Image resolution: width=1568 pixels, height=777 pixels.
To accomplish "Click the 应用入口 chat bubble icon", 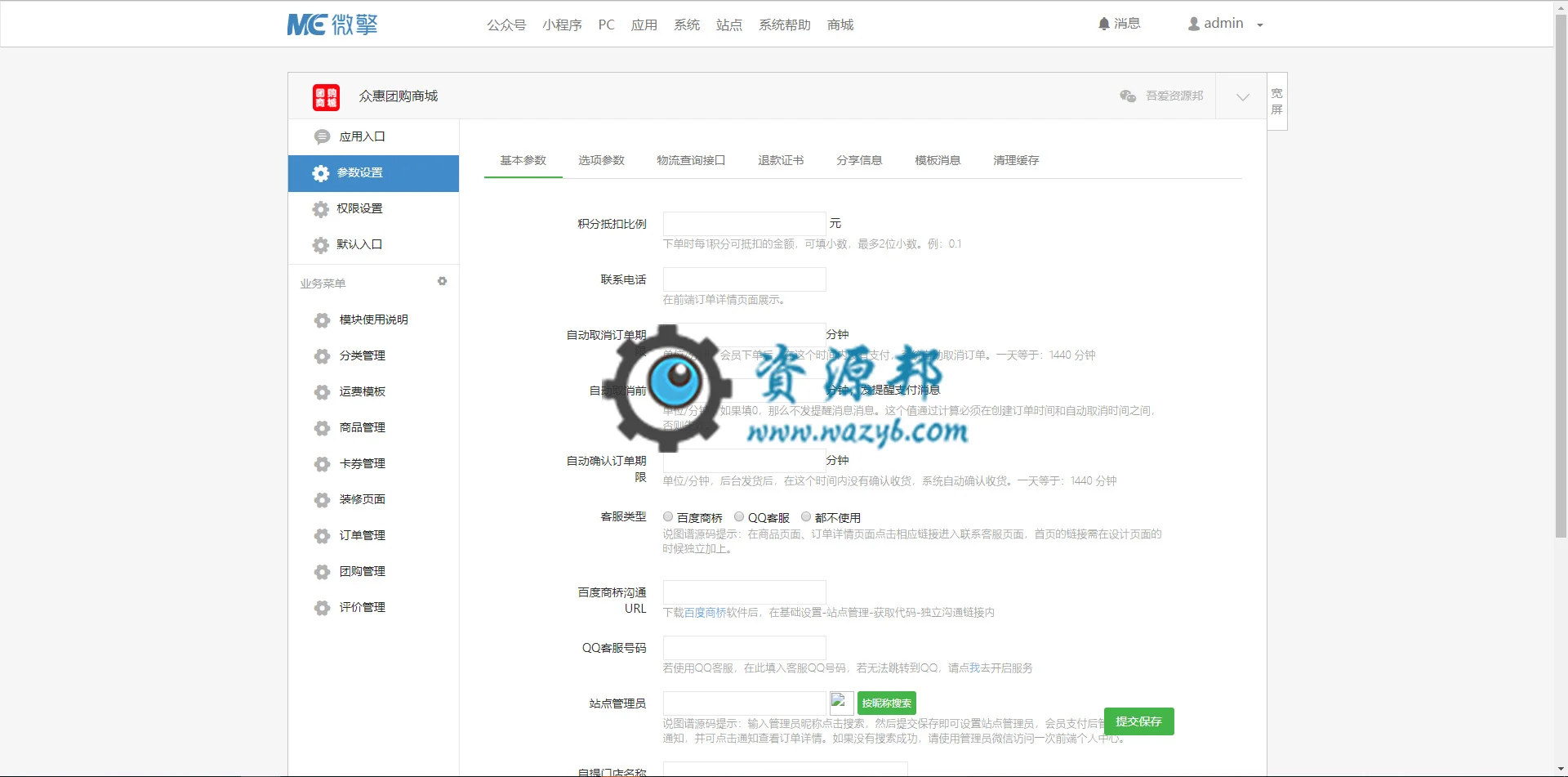I will 322,137.
